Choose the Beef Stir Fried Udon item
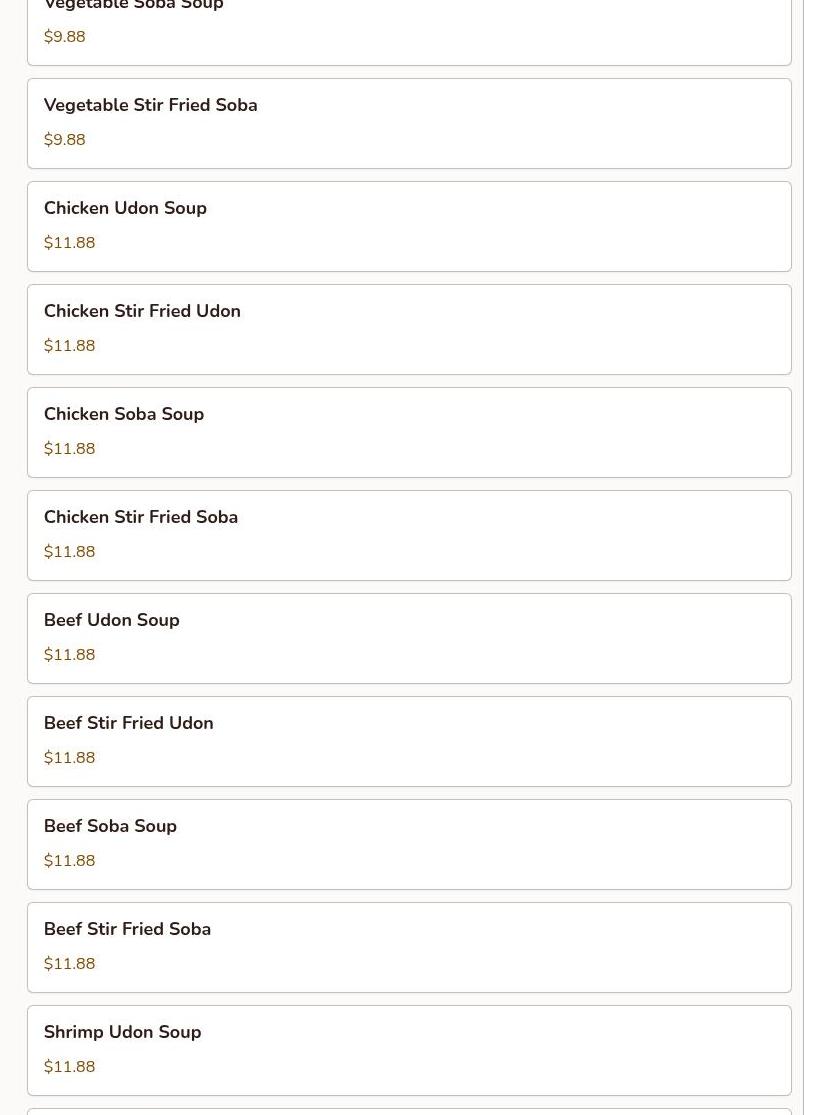824x1115 pixels. pos(408,741)
